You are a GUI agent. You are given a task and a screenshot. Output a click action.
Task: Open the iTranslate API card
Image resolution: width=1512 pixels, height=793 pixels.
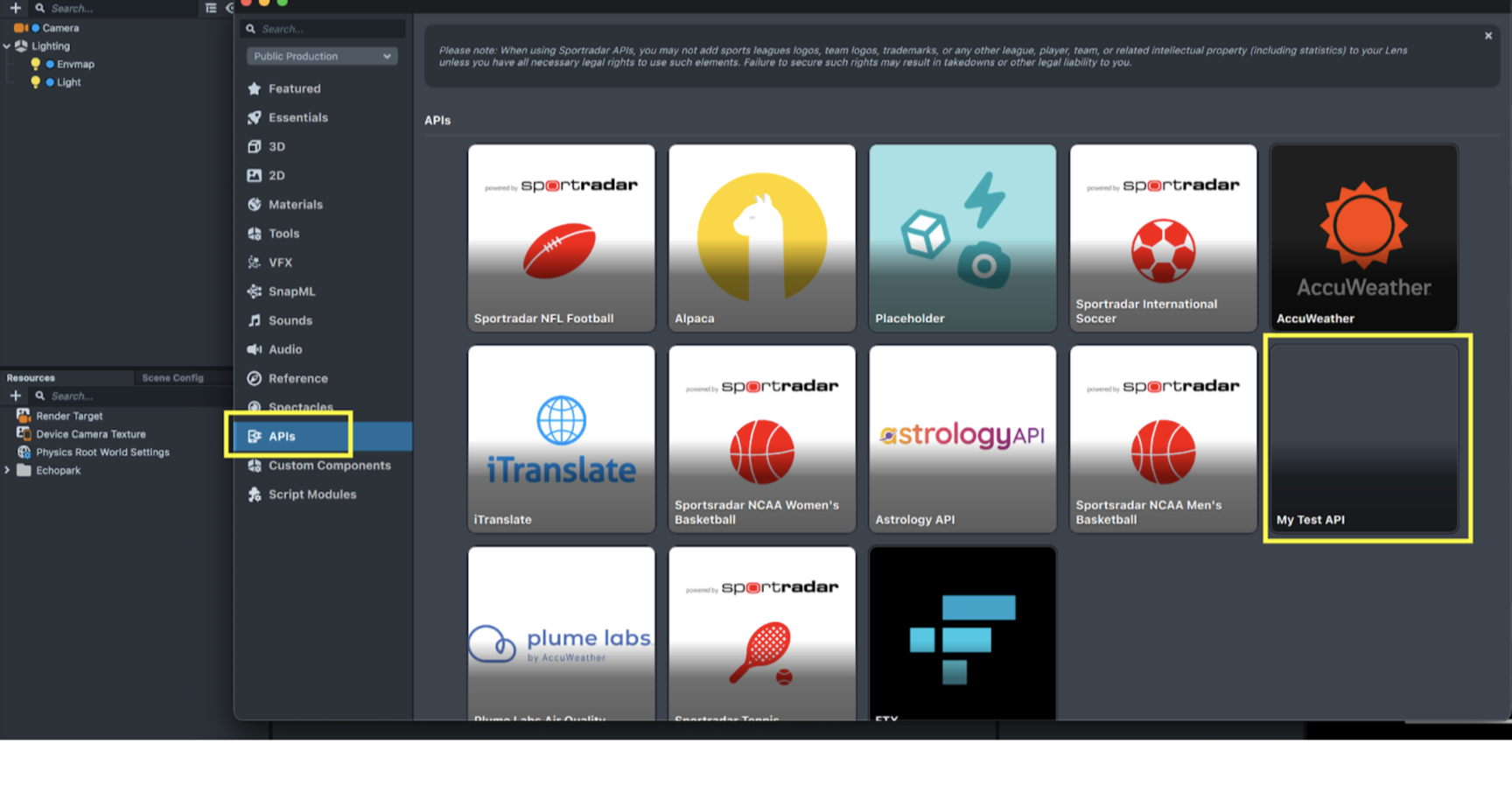[561, 439]
